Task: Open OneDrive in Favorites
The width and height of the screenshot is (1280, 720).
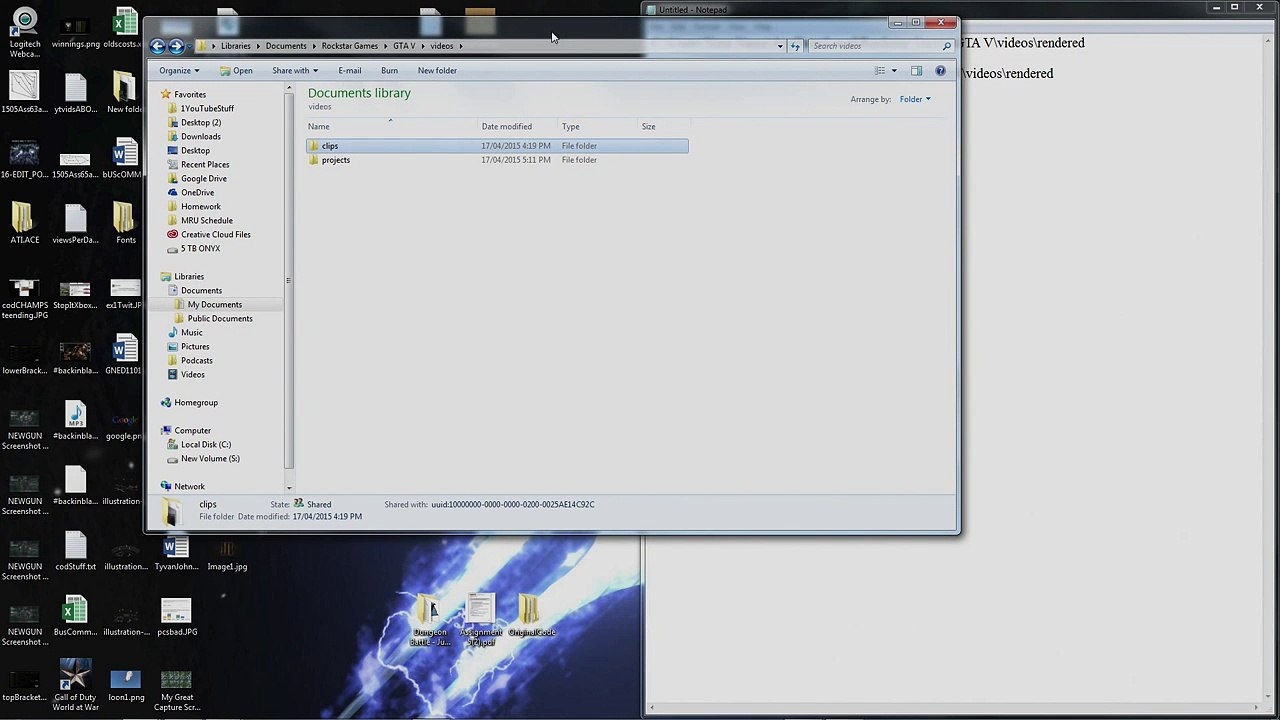Action: coord(197,192)
